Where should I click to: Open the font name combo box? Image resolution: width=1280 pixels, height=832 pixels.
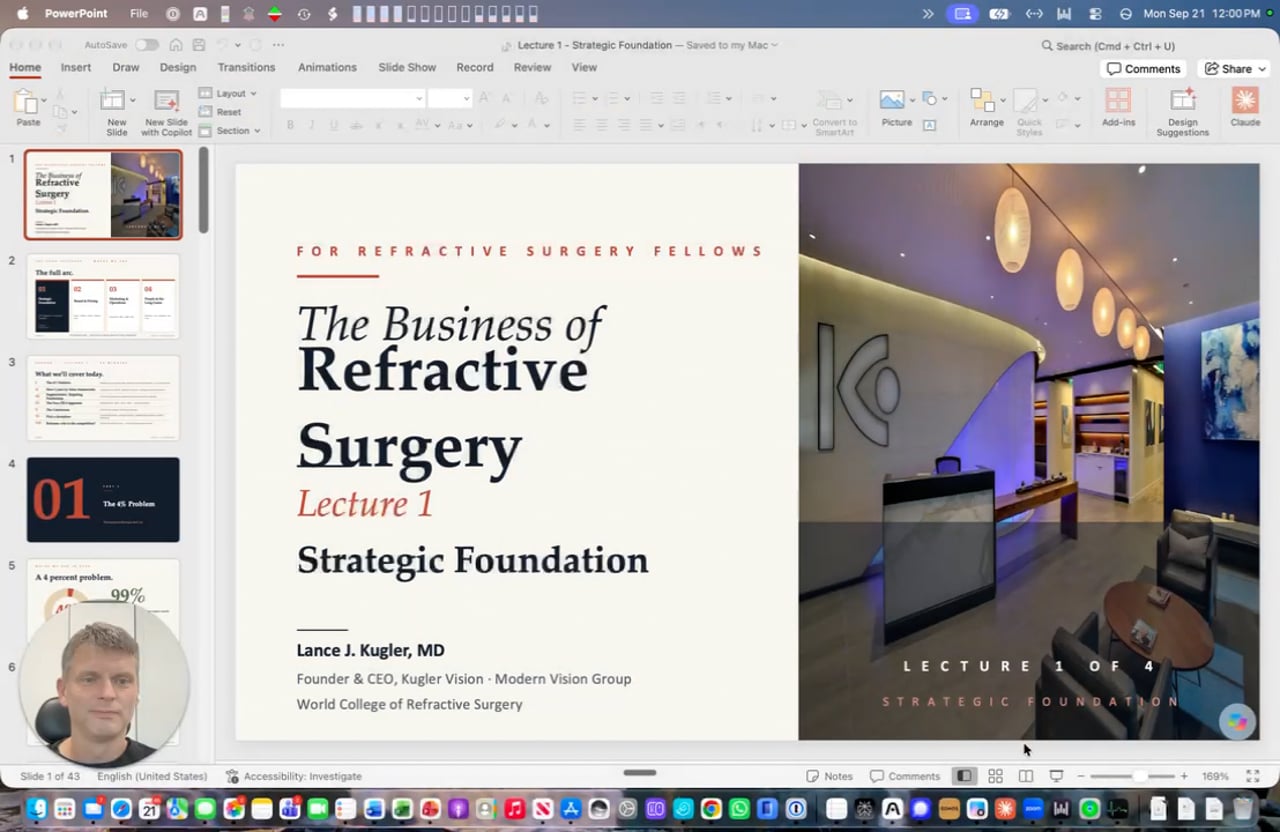pos(352,98)
